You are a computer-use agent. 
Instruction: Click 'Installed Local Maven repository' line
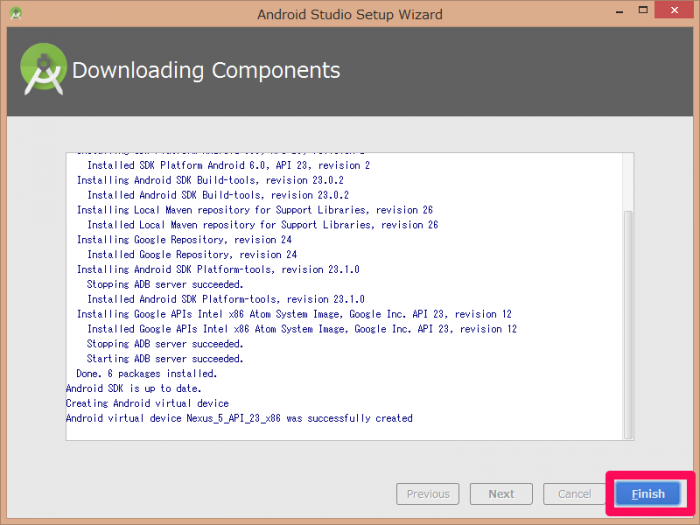click(x=262, y=225)
